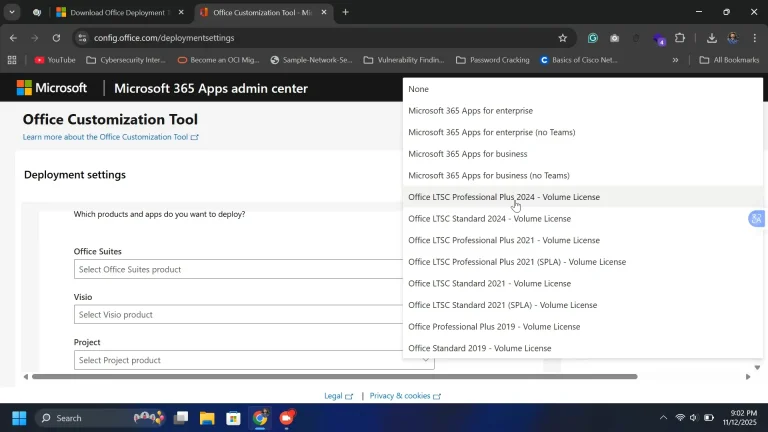768x432 pixels.
Task: Open the camera screenshot extension
Action: (614, 38)
